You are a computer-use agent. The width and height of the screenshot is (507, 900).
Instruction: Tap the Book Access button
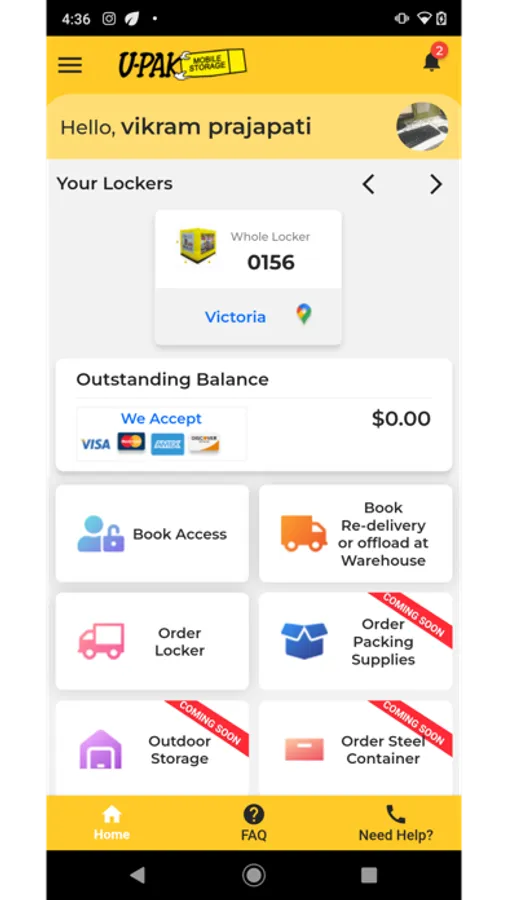click(152, 533)
